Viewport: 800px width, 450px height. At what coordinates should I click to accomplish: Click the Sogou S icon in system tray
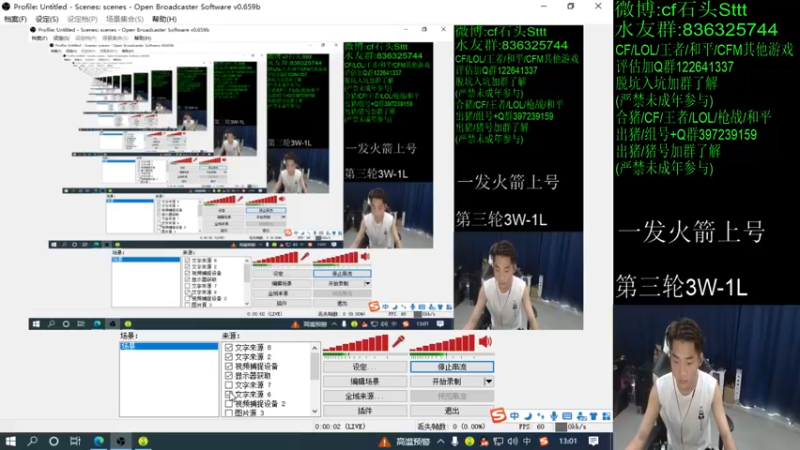(544, 441)
